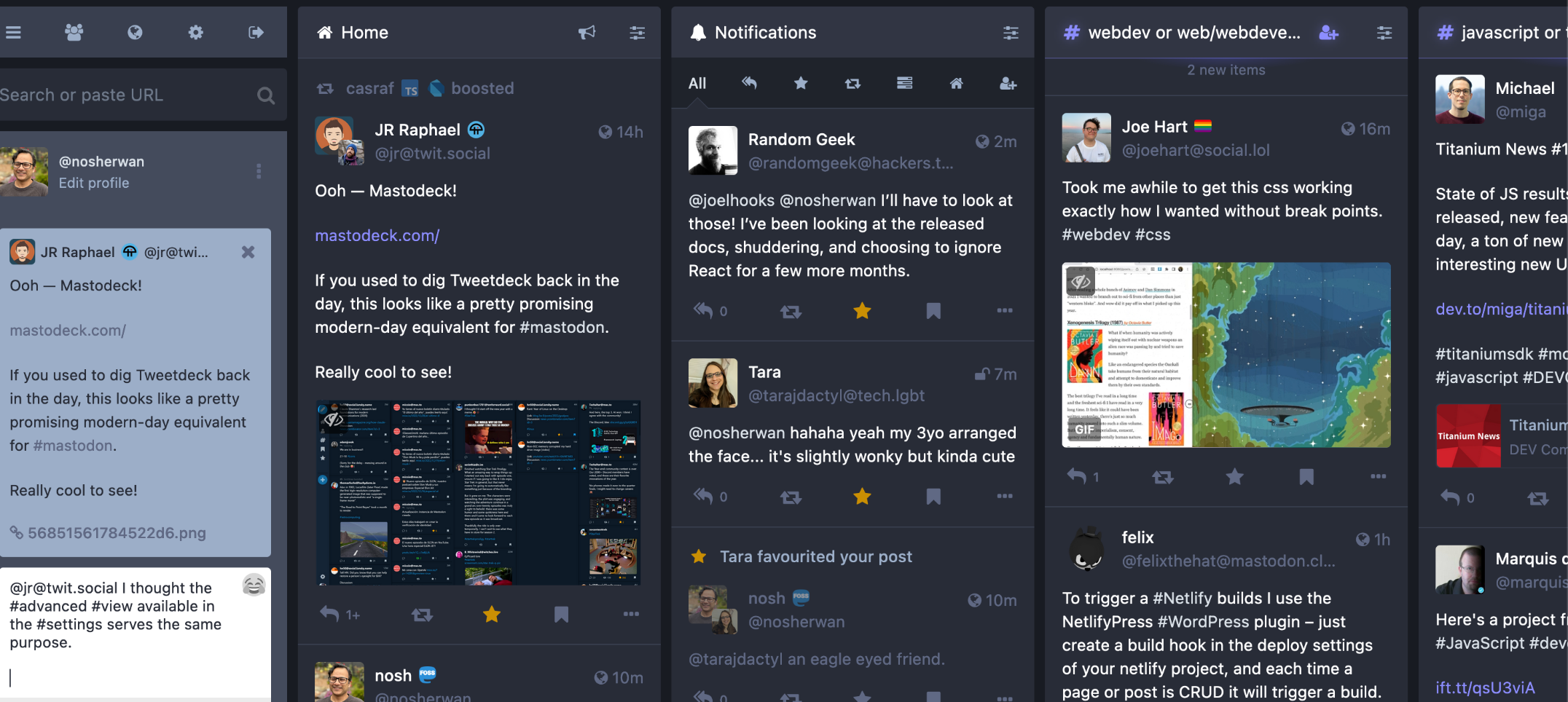Toggle favourite star on Tara's post
Image resolution: width=1568 pixels, height=702 pixels.
click(862, 497)
